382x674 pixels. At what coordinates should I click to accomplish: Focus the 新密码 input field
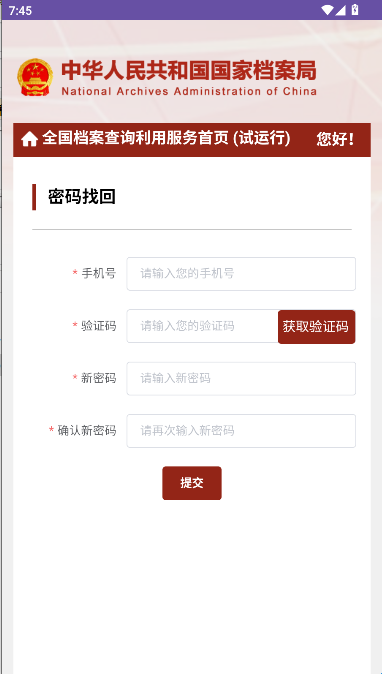(x=241, y=379)
